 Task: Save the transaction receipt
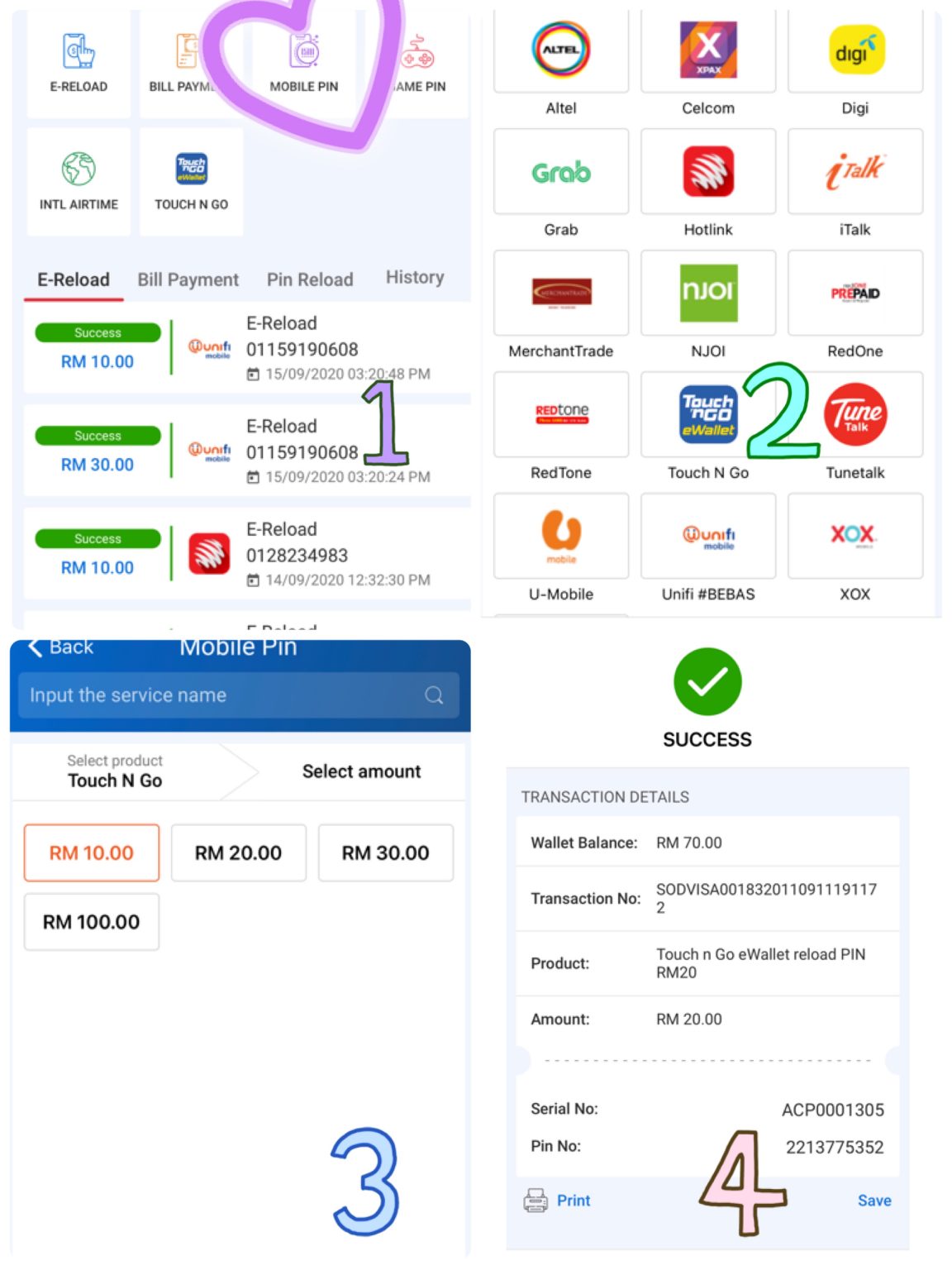pos(873,1201)
